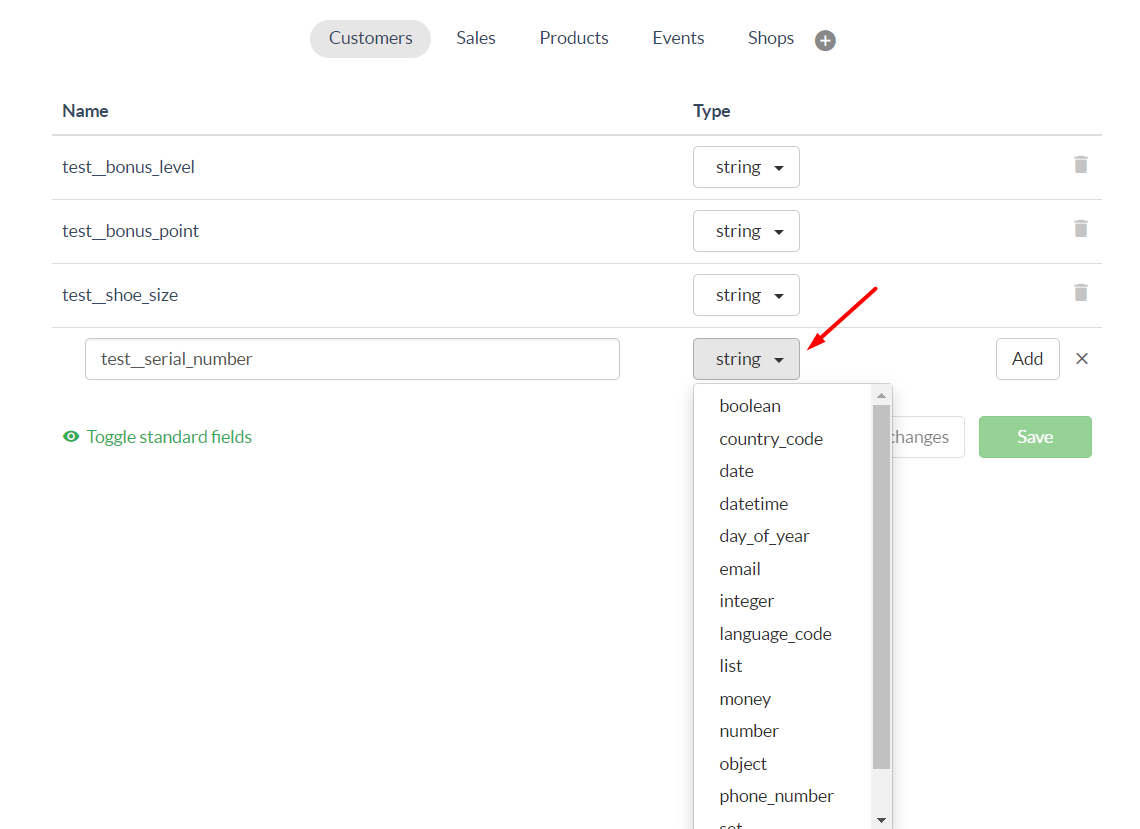Viewport: 1140px width, 829px height.
Task: Click the dropdown list scrollbar thumb
Action: pyautogui.click(x=881, y=587)
